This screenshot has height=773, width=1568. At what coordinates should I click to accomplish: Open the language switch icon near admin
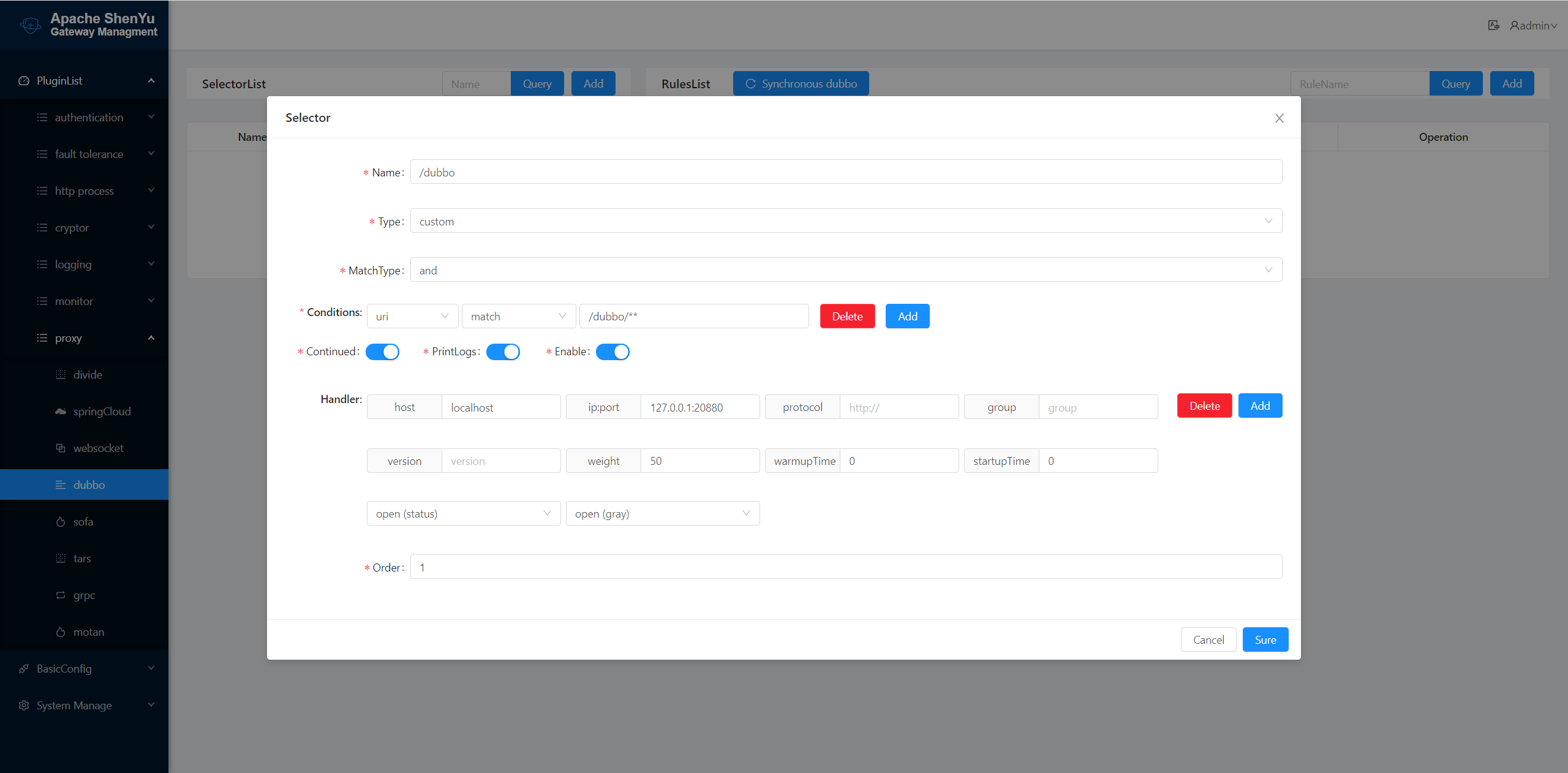coord(1494,25)
